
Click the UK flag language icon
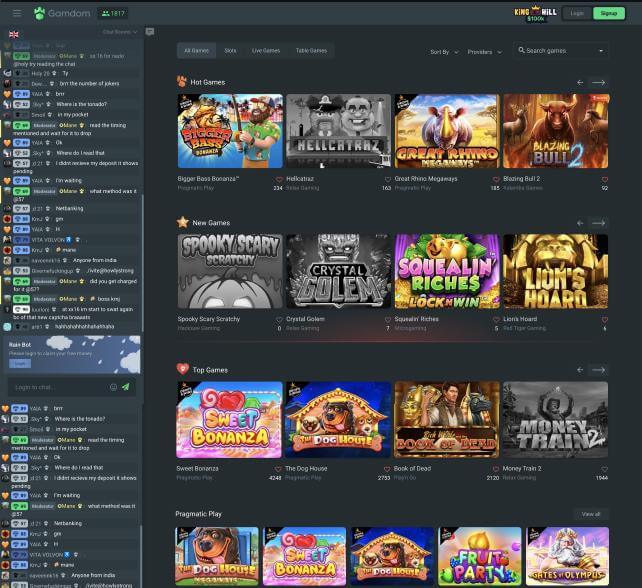(14, 34)
